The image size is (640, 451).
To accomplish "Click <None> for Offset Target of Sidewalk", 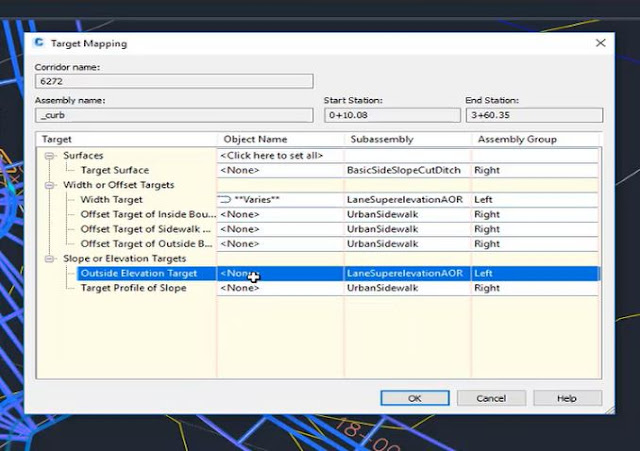I will pos(280,229).
